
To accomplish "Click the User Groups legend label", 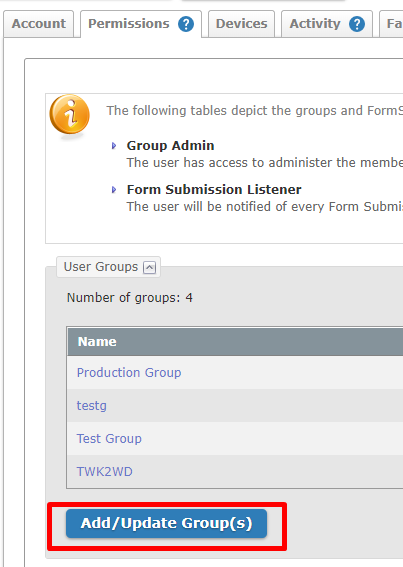I will click(x=101, y=267).
